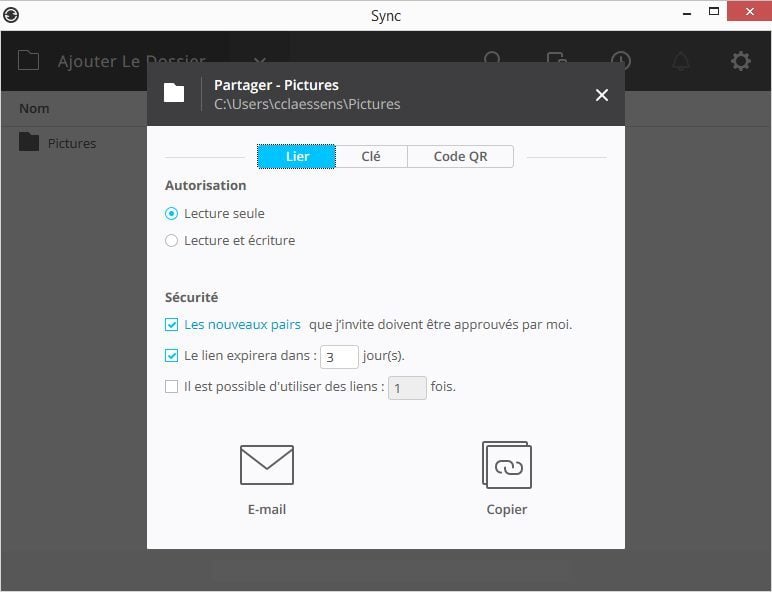Open the Code QR tab
772x592 pixels.
(460, 157)
